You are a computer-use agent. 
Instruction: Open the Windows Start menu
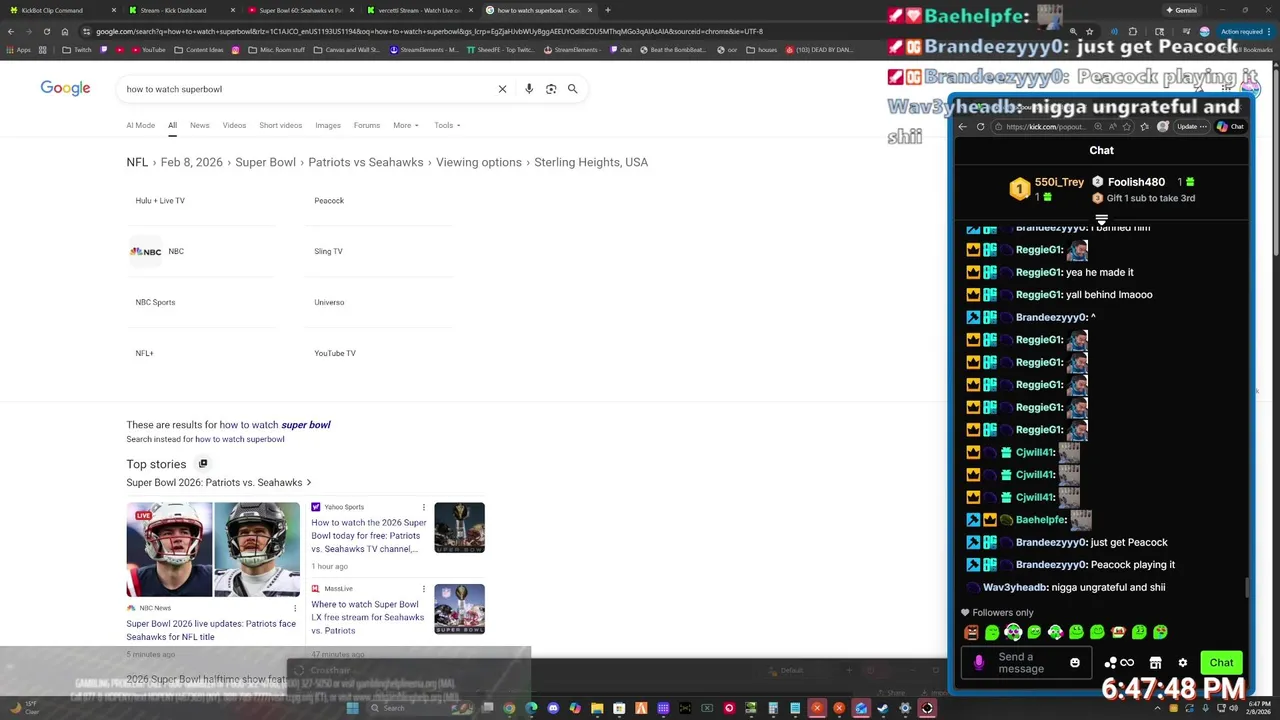[352, 708]
